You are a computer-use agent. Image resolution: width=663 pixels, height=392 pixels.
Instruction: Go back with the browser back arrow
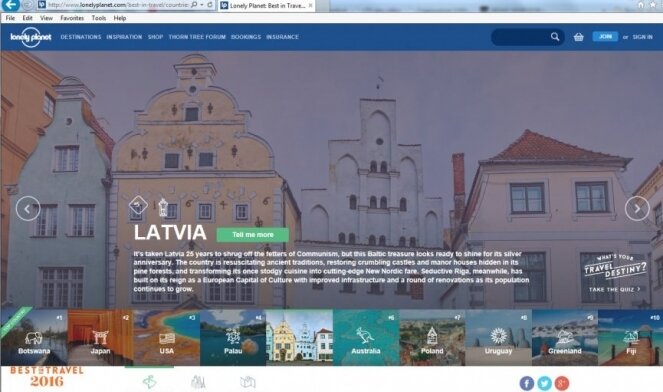tap(10, 5)
